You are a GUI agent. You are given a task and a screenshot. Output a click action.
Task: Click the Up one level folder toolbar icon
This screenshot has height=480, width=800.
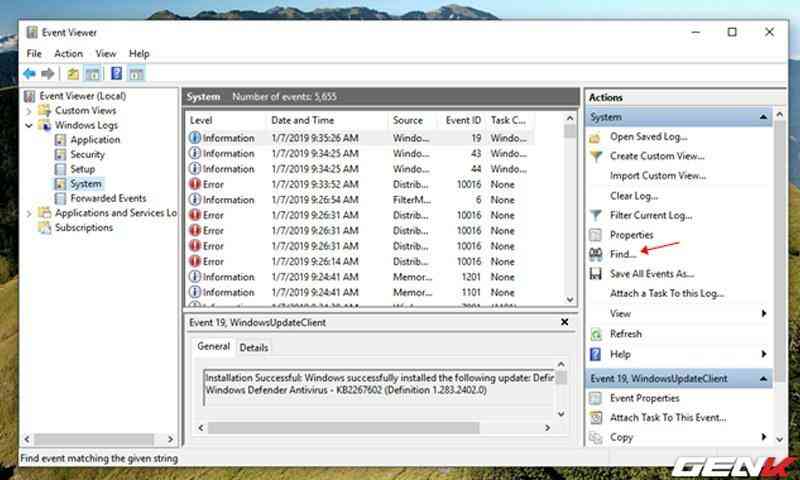tap(73, 74)
